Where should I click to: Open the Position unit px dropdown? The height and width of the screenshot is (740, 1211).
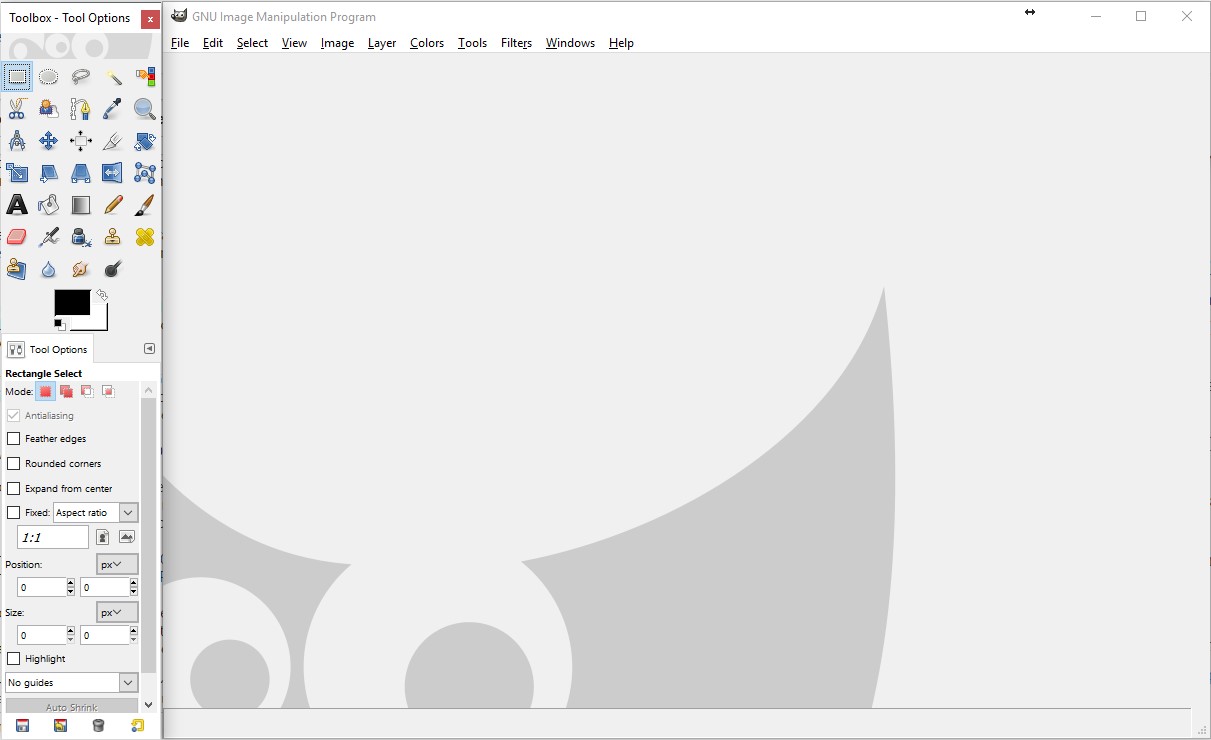coord(117,565)
